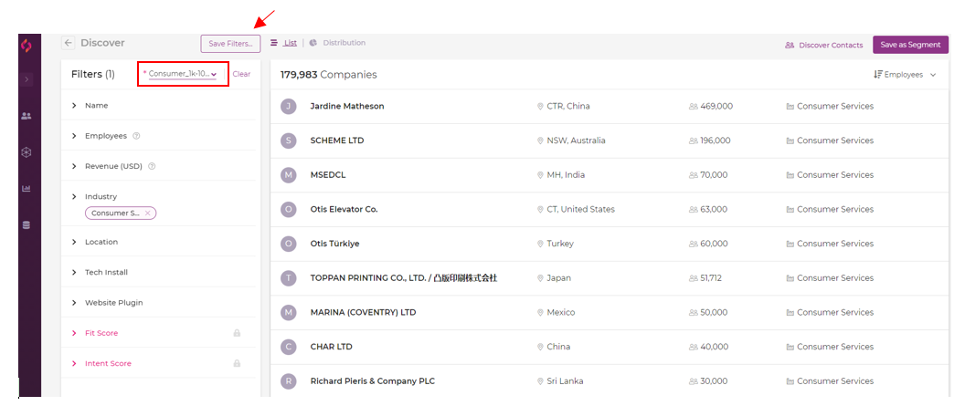Click the MH, India location text
Image resolution: width=954 pixels, height=406 pixels.
(566, 175)
